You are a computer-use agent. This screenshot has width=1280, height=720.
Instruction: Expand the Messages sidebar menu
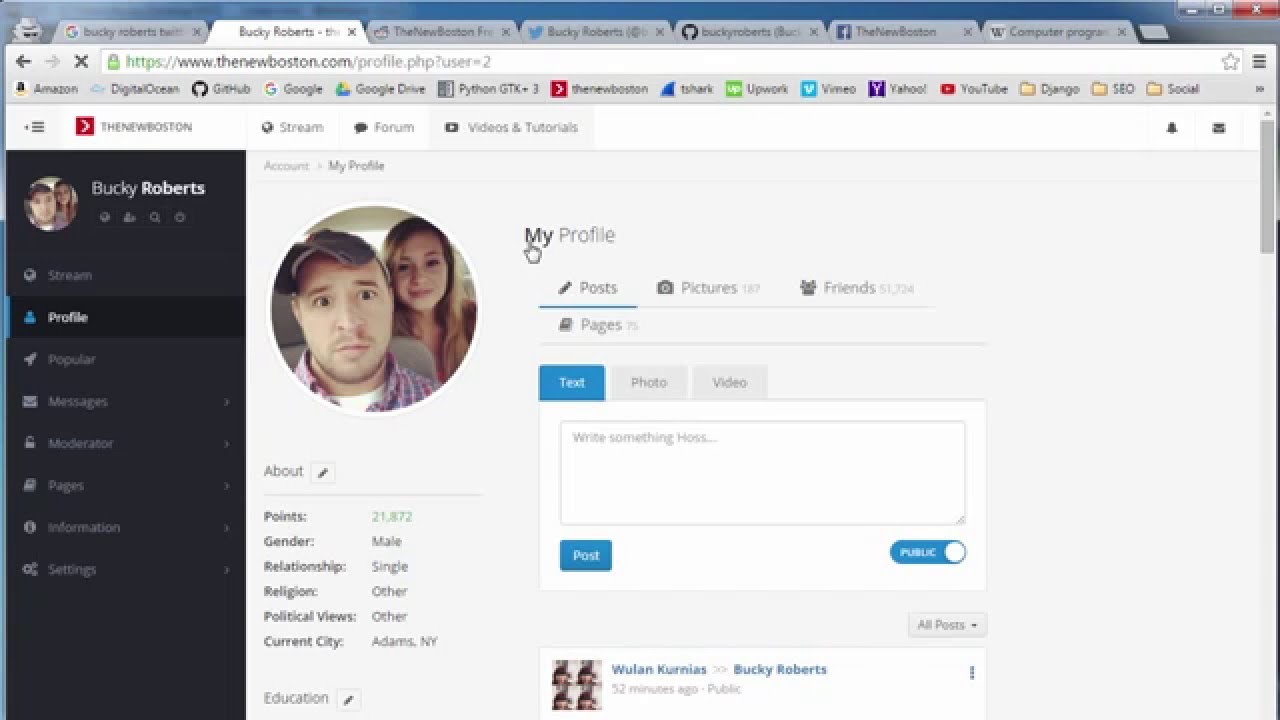(x=126, y=401)
